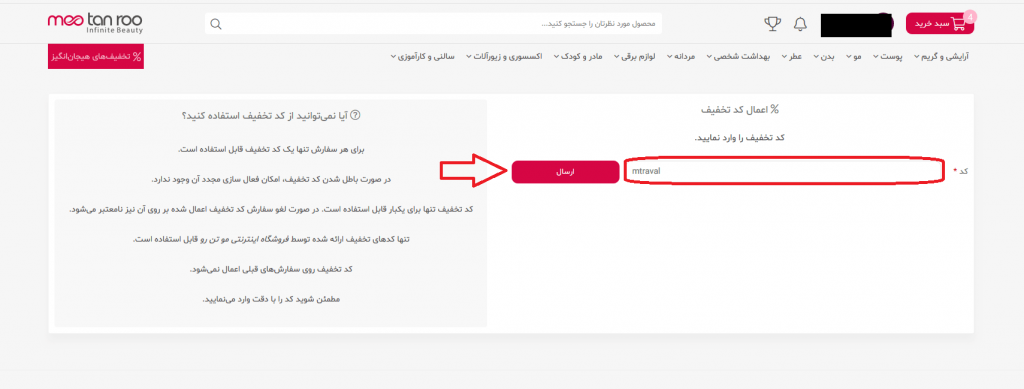Image resolution: width=1024 pixels, height=389 pixels.
Task: Click the search magnifier icon
Action: 216,24
